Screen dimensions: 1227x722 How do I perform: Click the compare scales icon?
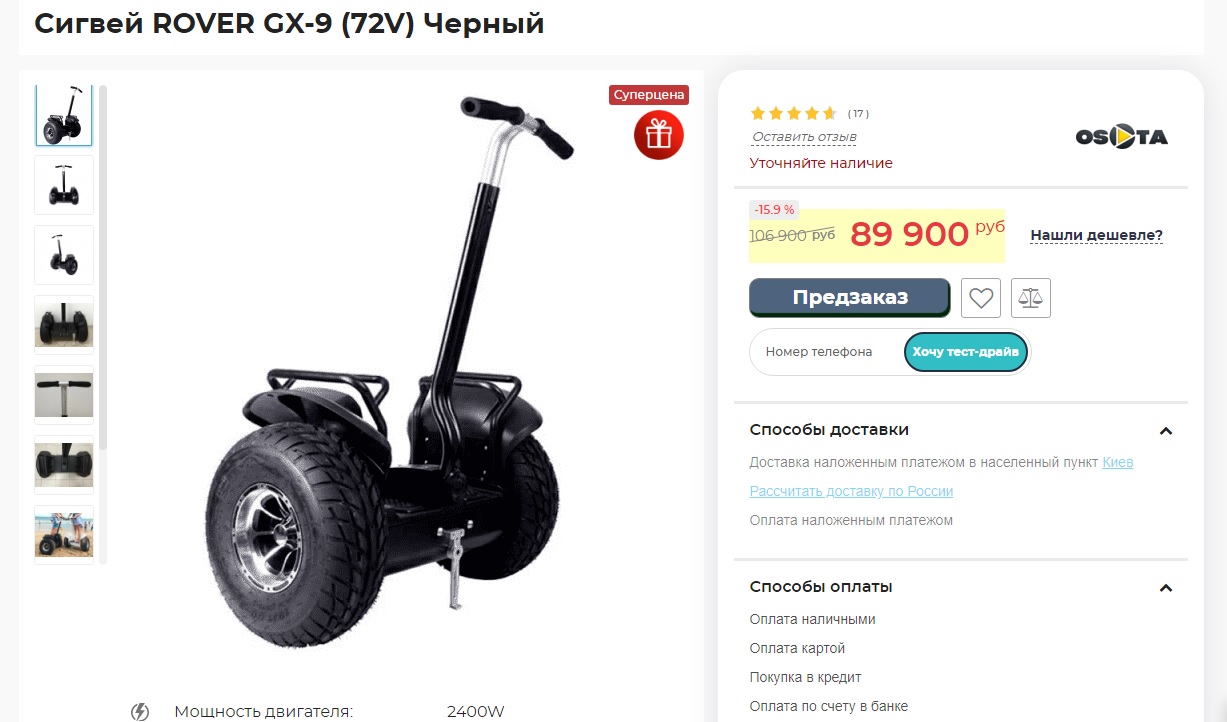click(1031, 298)
